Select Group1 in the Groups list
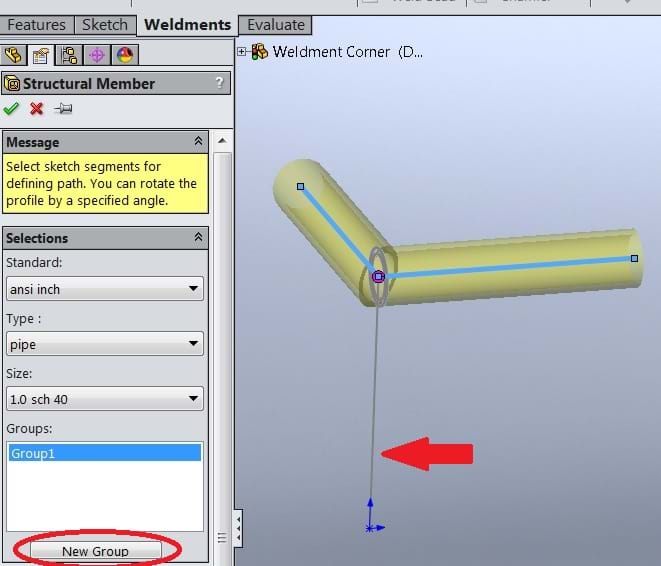 pyautogui.click(x=104, y=453)
